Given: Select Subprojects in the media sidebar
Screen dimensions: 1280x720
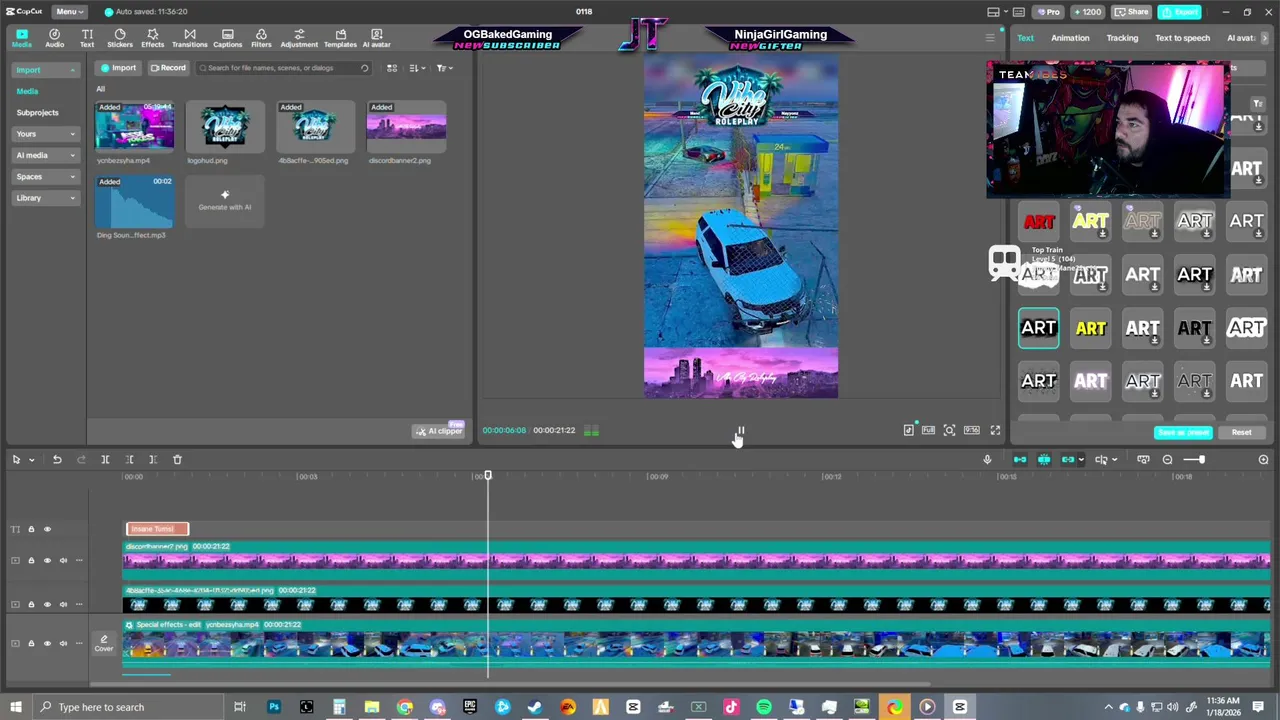Looking at the screenshot, I should (x=37, y=112).
